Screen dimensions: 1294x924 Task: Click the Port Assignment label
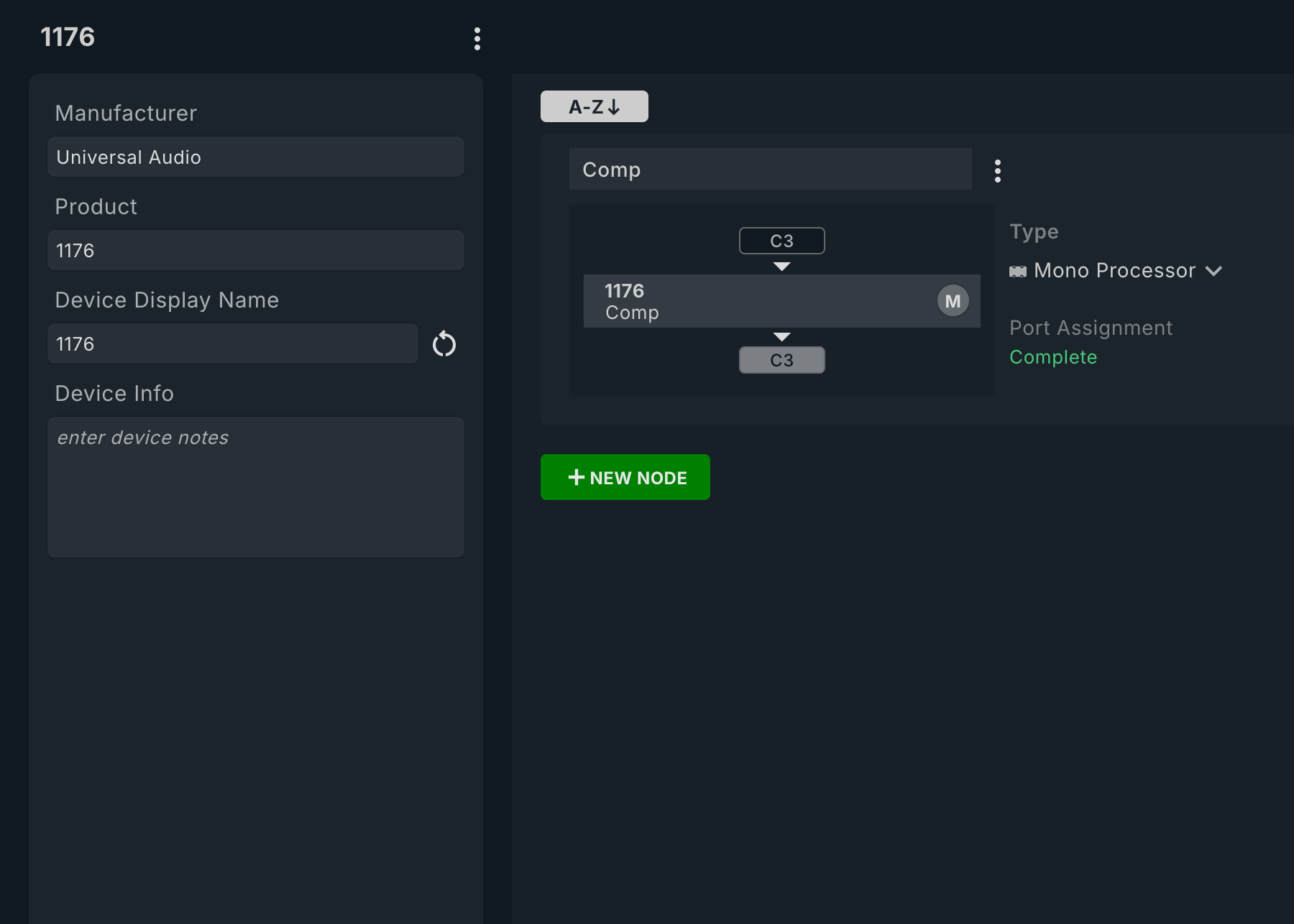point(1091,328)
